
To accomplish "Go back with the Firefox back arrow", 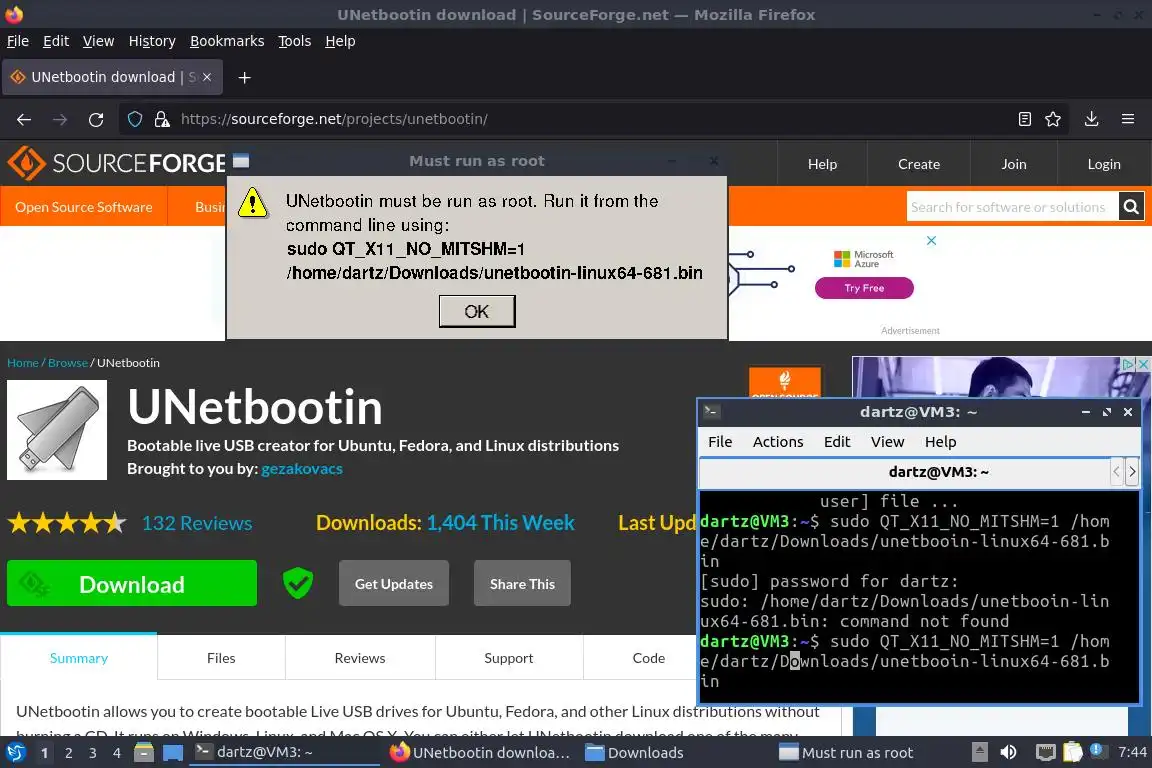I will (24, 119).
